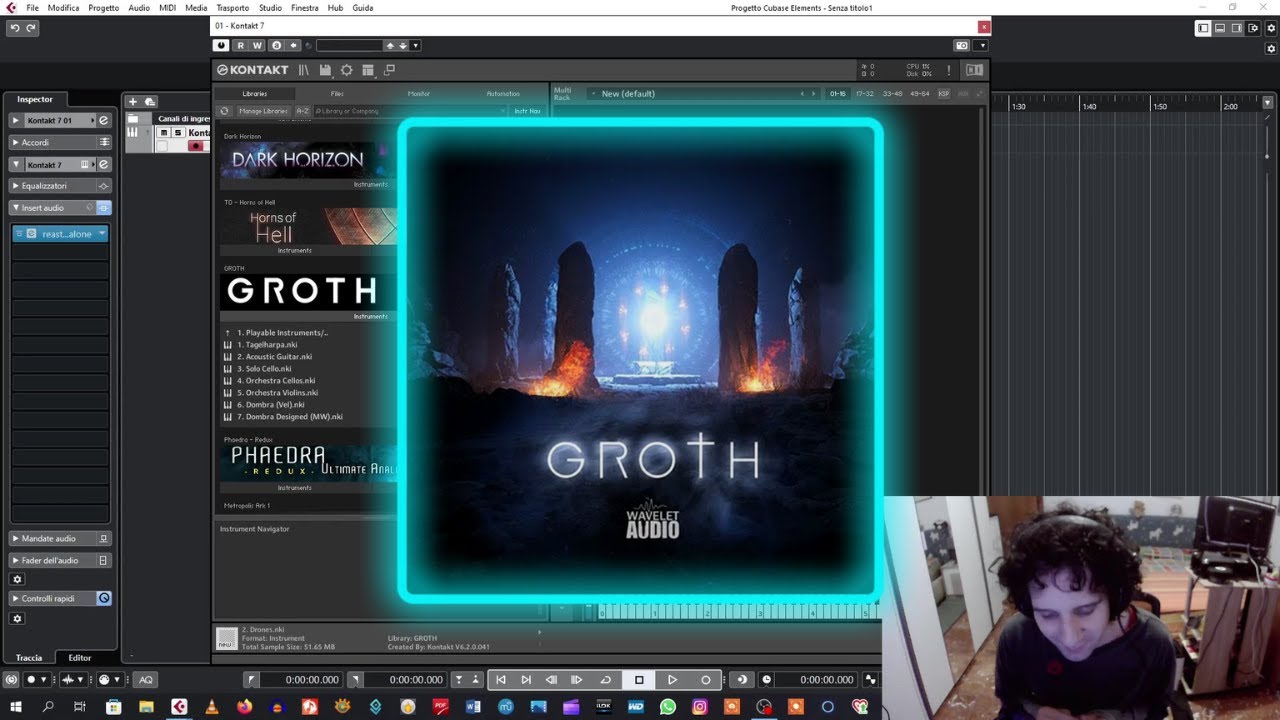Solo the Kontakt track

click(178, 132)
